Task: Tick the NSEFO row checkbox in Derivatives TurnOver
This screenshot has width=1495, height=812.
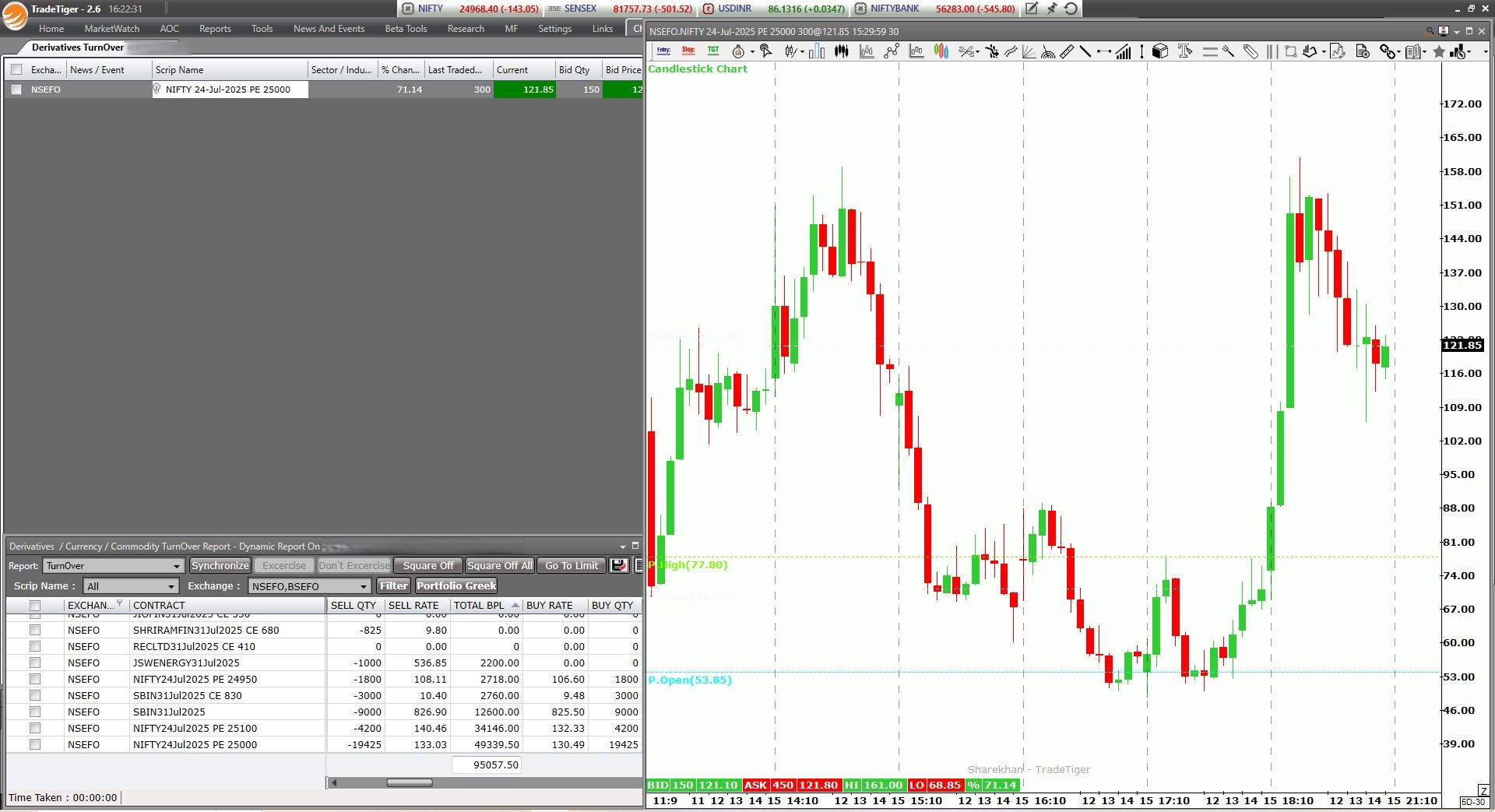Action: pyautogui.click(x=16, y=90)
